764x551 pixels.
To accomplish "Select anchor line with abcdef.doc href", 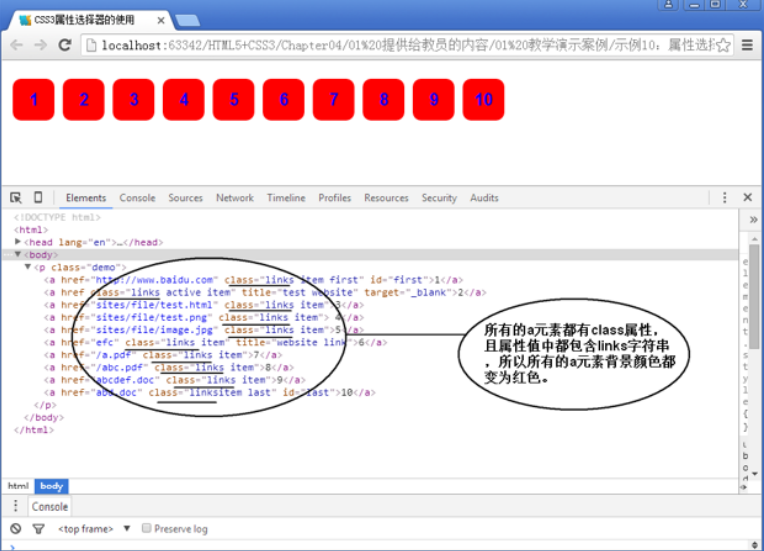I will (175, 380).
